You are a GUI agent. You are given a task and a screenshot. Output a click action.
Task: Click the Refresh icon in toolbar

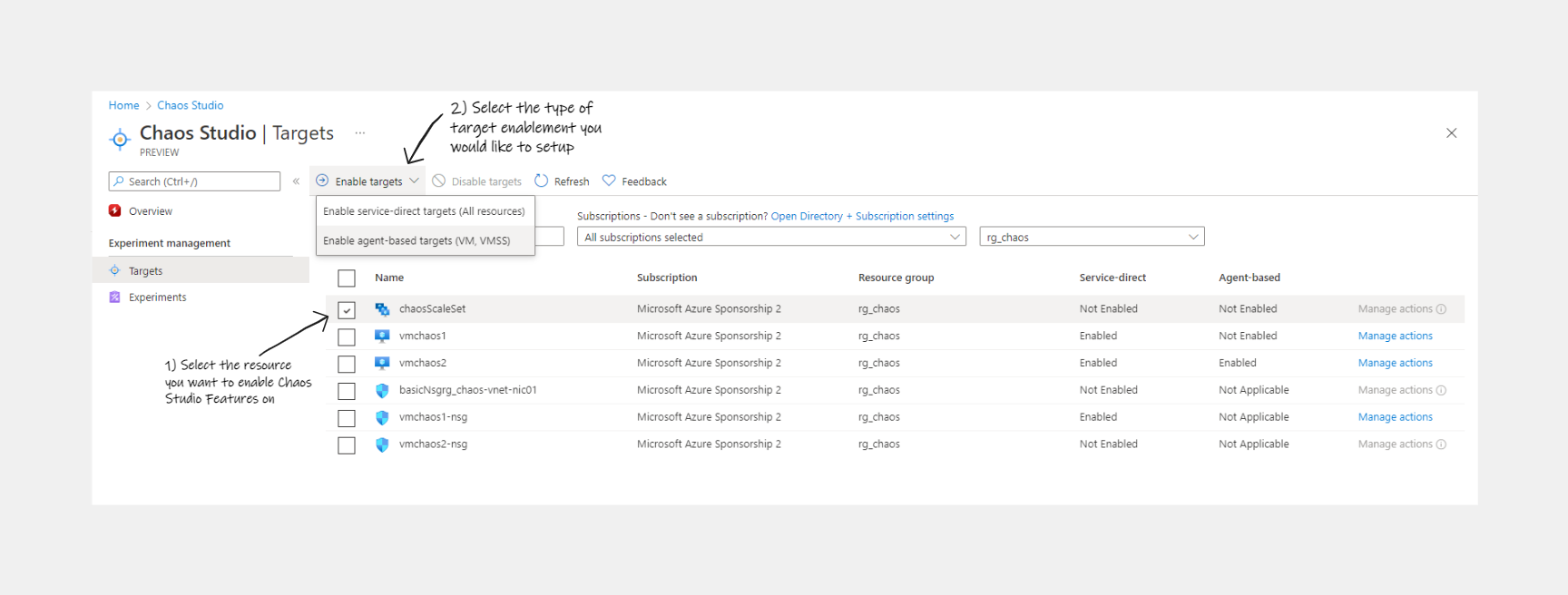[x=542, y=180]
